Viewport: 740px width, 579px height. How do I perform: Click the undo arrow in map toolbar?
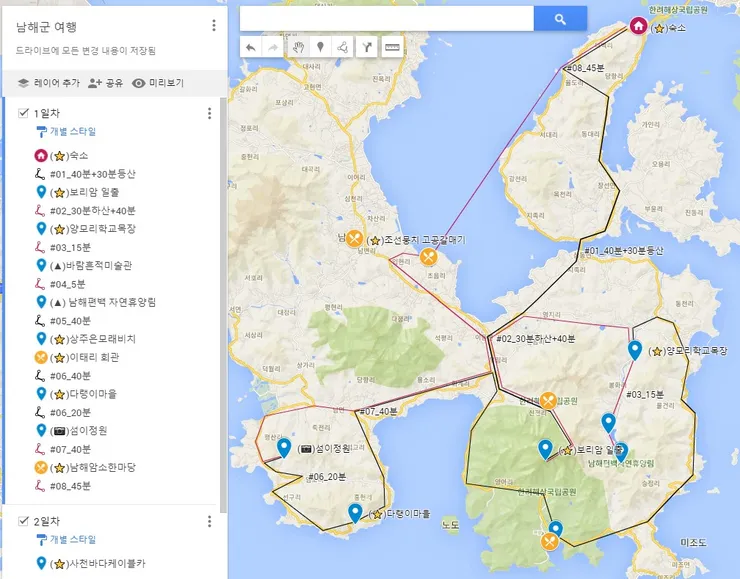(251, 47)
